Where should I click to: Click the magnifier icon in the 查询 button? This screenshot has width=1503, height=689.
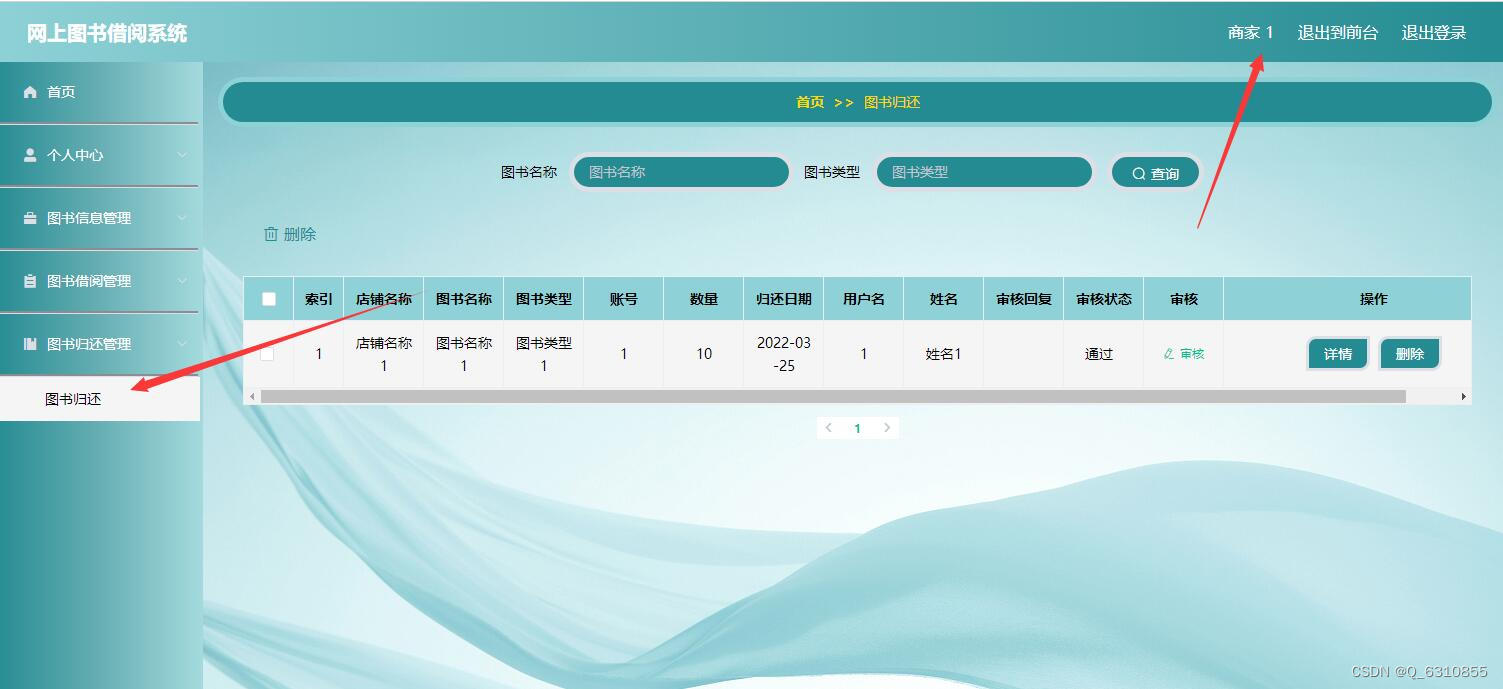1138,174
